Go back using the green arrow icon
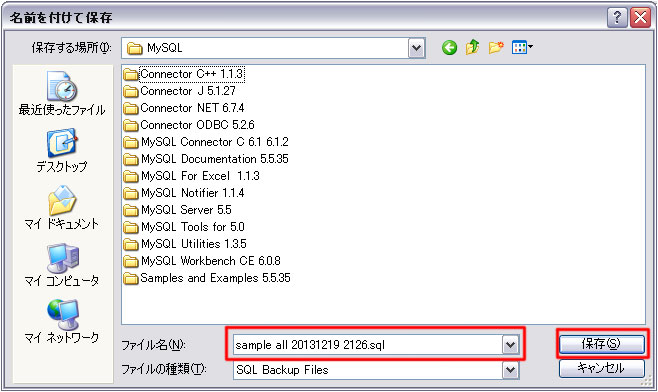The image size is (658, 392). pos(449,47)
